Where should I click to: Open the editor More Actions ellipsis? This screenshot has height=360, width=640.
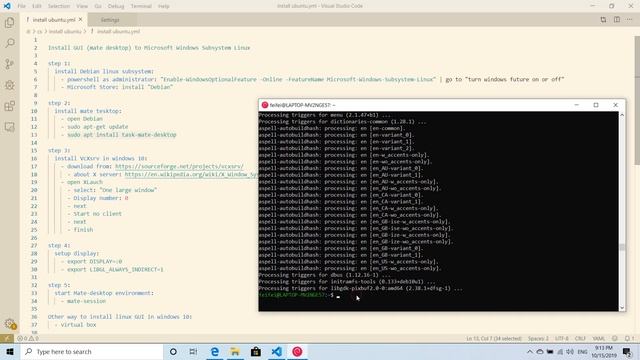(x=630, y=20)
